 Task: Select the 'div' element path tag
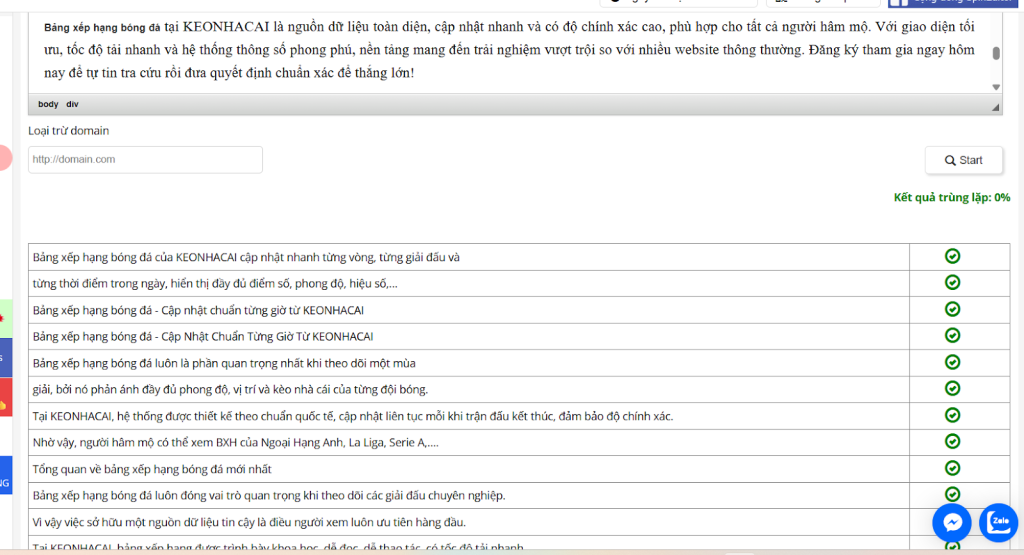[72, 104]
